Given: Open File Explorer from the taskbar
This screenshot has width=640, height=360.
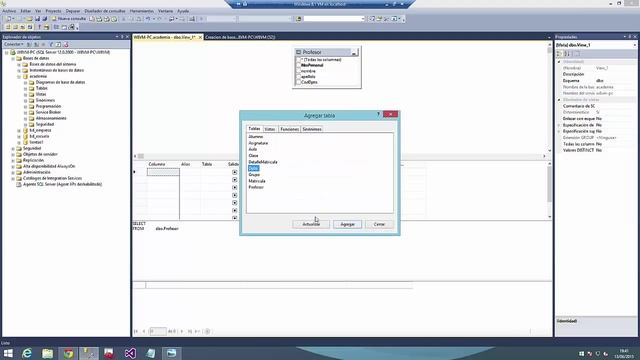Looking at the screenshot, I should tap(47, 353).
